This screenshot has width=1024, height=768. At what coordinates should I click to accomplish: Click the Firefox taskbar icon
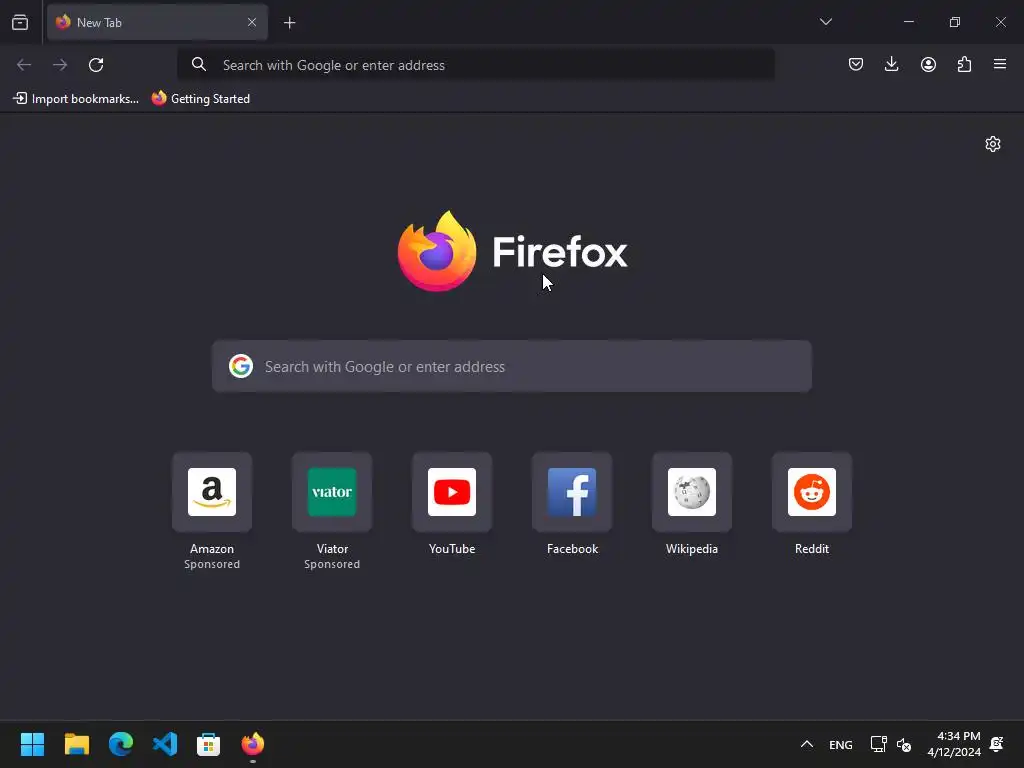253,744
